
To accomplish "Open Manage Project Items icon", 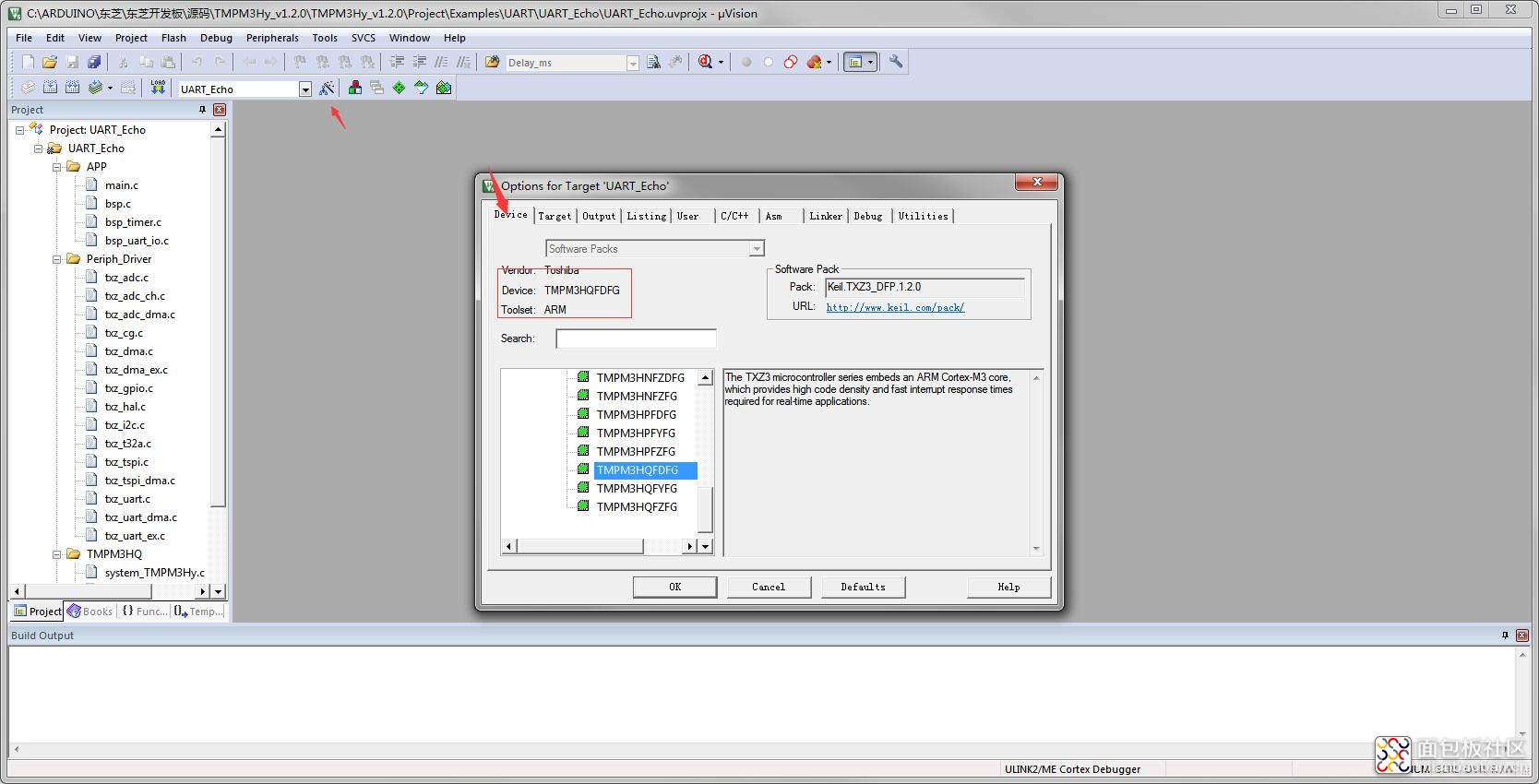I will tap(354, 88).
